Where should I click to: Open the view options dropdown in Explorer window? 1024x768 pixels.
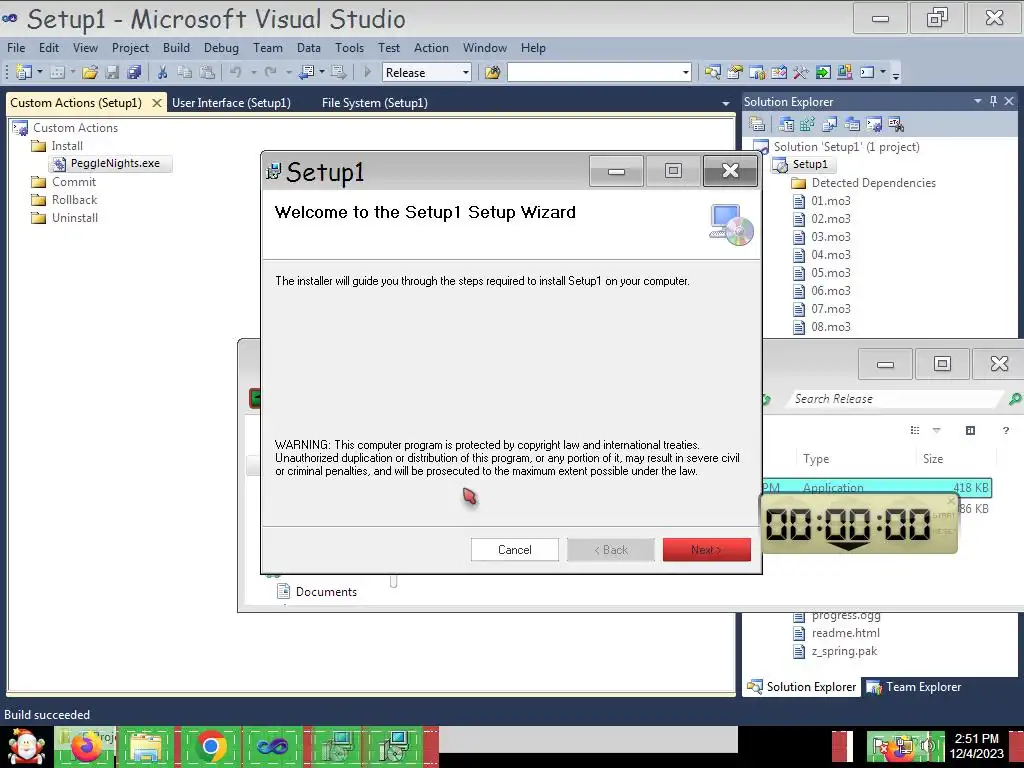tap(936, 430)
